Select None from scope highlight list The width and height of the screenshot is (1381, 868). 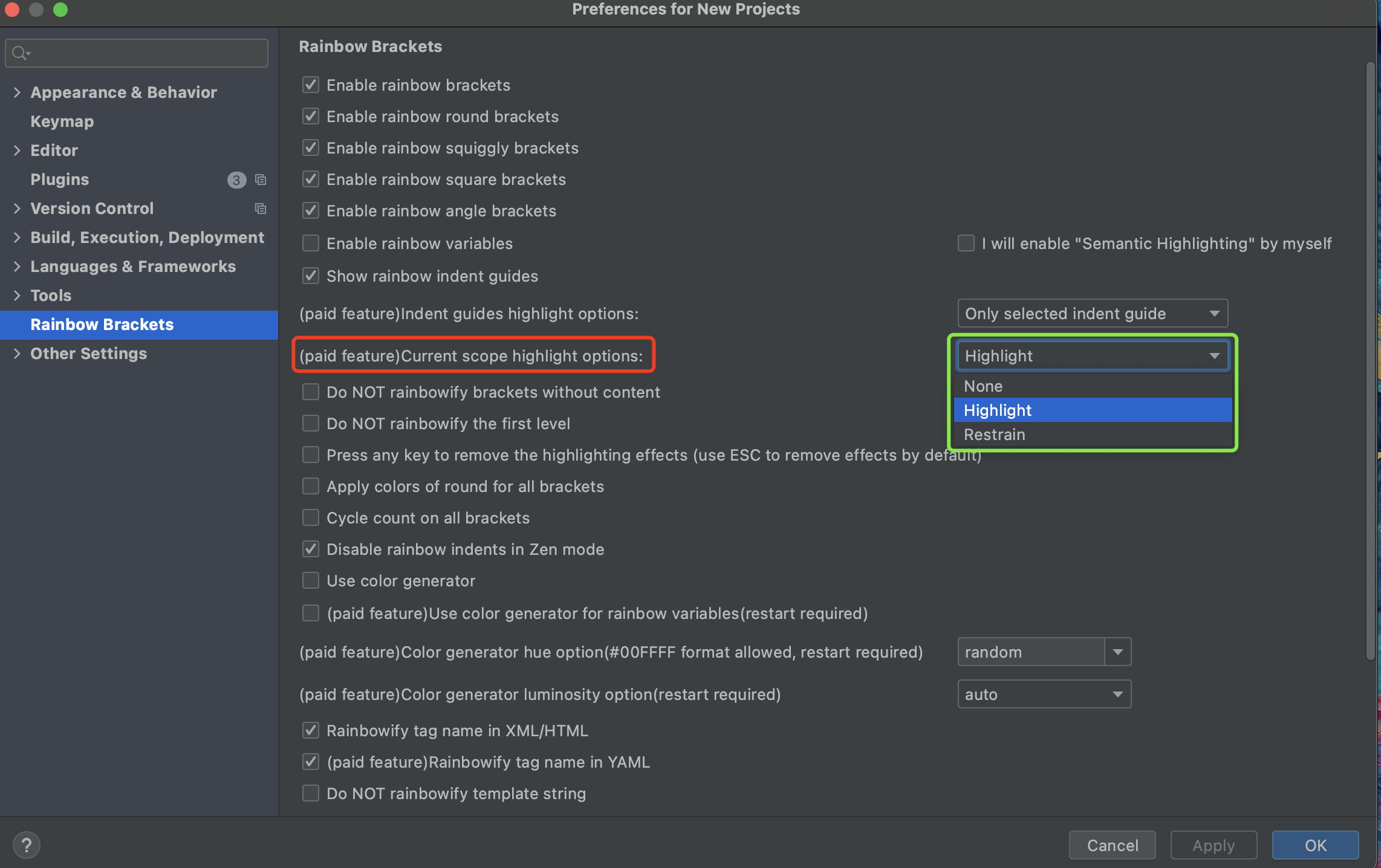point(1093,386)
